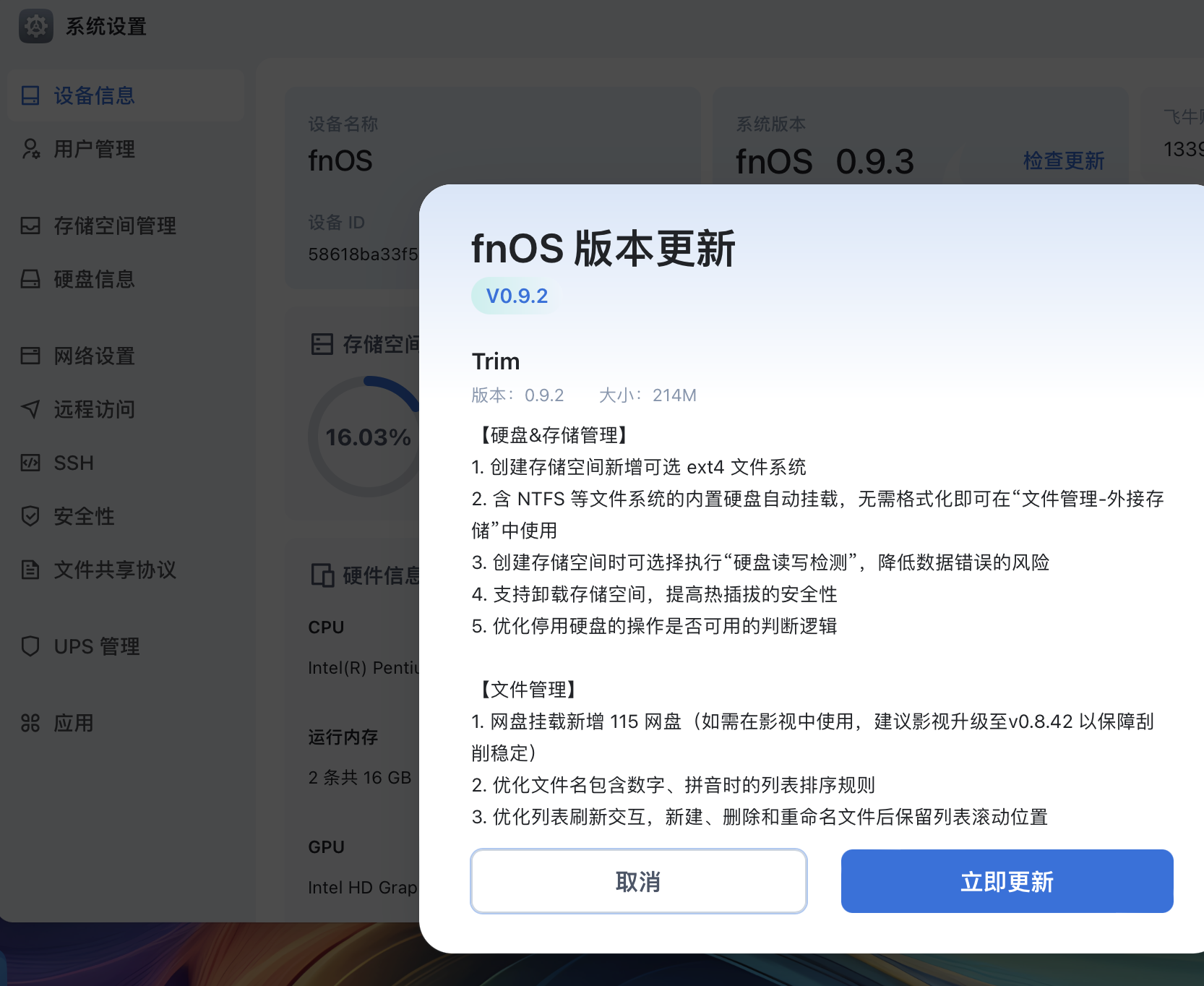This screenshot has width=1204, height=986.
Task: Click the 优化文件名包含数字 changelog line
Action: tap(674, 785)
